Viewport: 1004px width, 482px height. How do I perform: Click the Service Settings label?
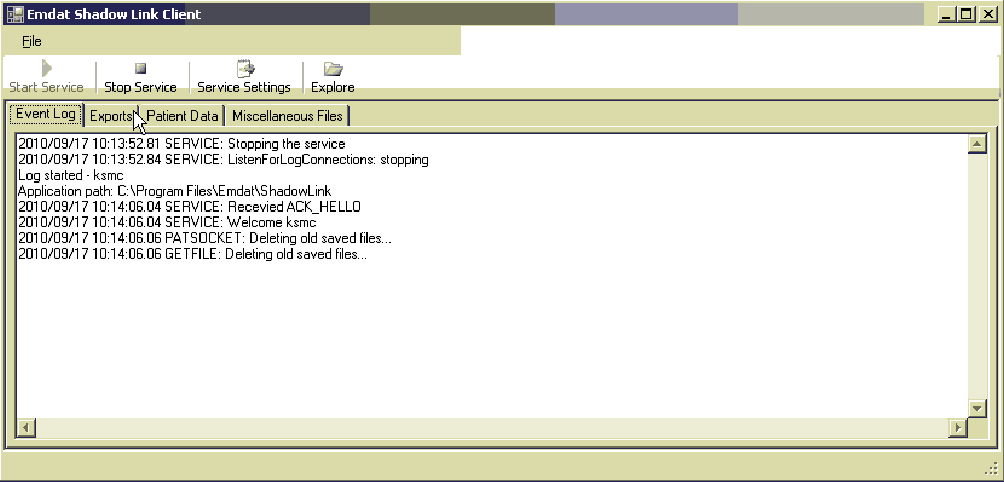point(244,87)
